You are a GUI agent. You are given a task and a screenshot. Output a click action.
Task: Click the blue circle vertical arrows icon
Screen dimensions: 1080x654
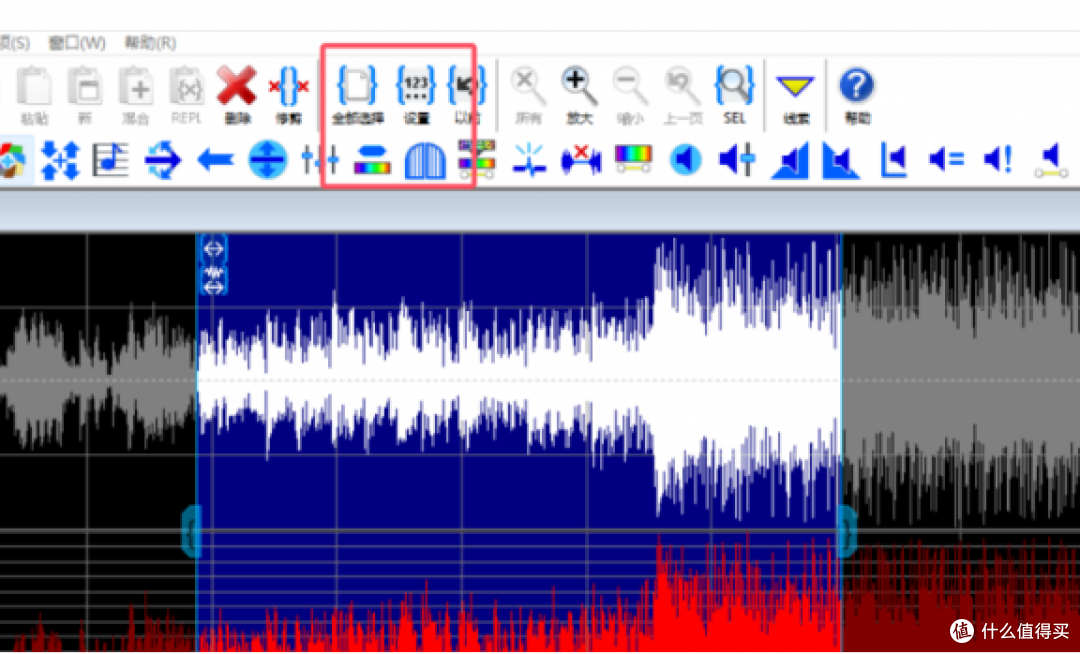268,160
